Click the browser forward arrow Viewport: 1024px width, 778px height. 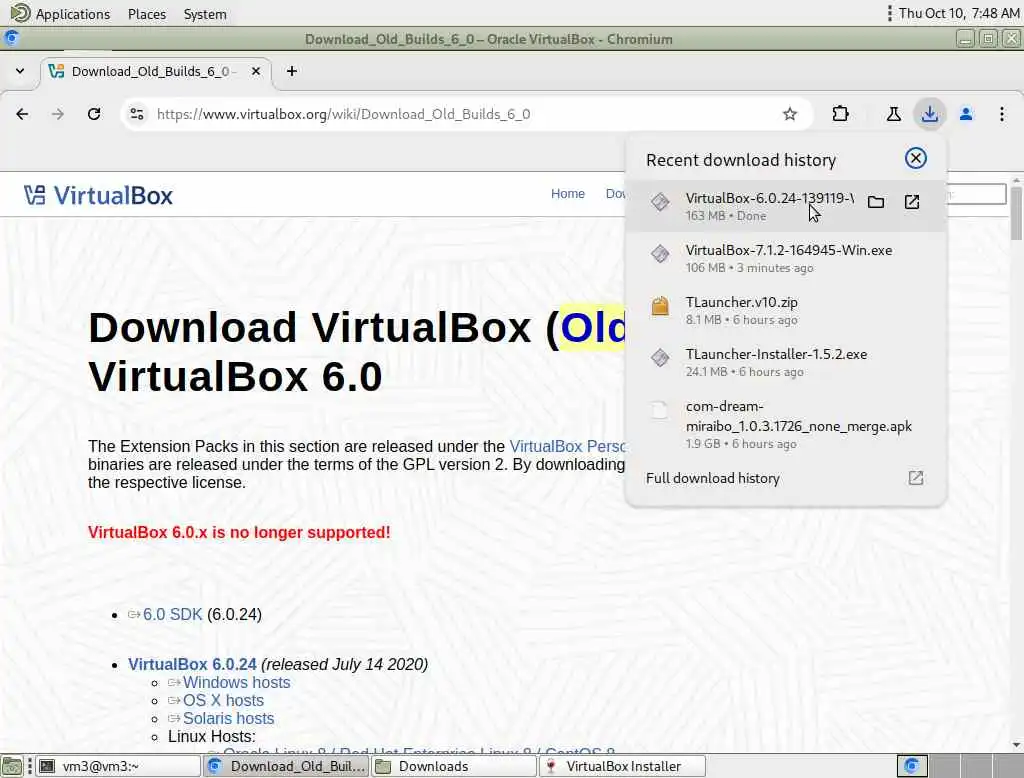click(58, 114)
